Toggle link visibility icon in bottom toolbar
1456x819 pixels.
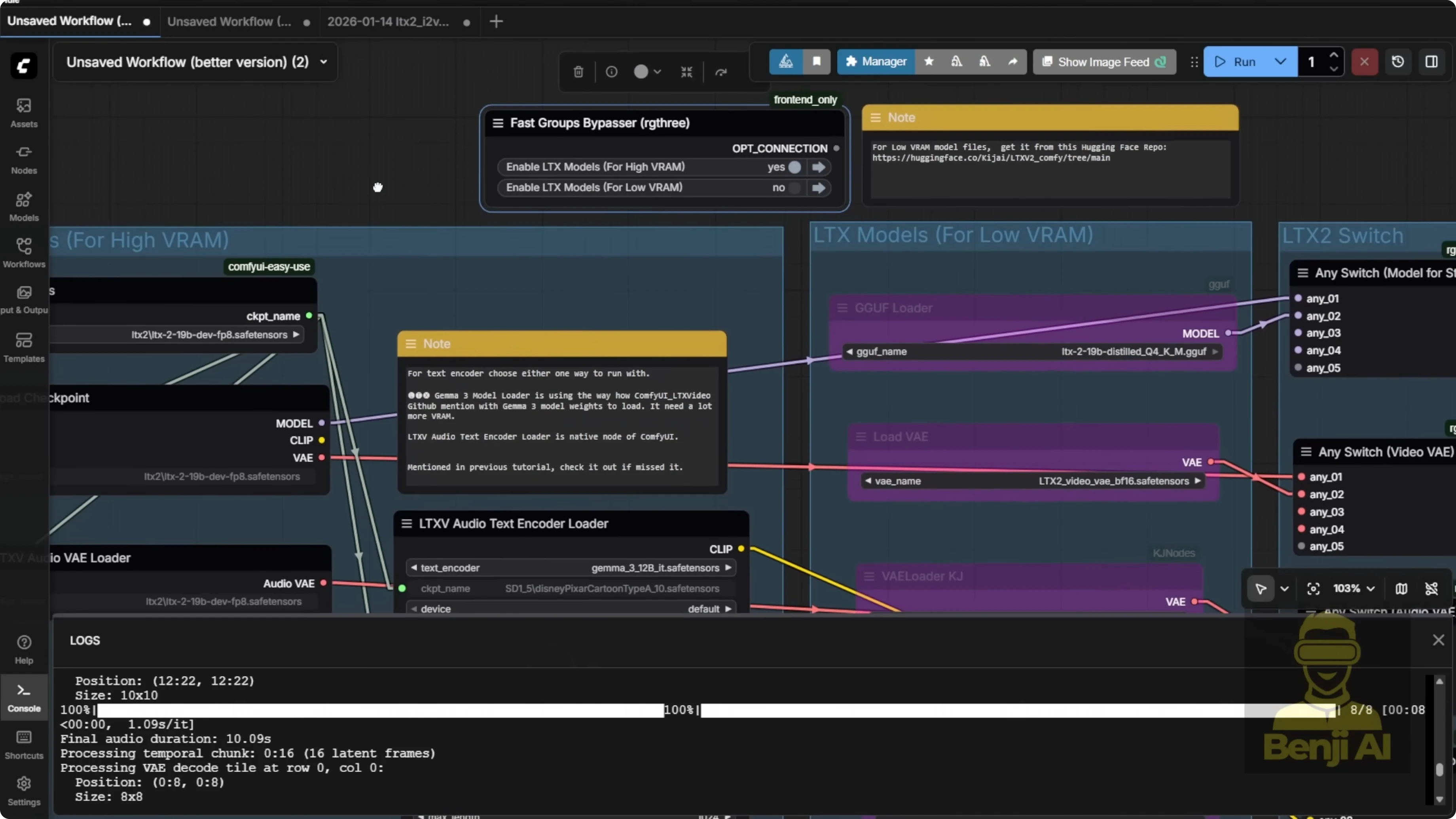(x=1431, y=589)
